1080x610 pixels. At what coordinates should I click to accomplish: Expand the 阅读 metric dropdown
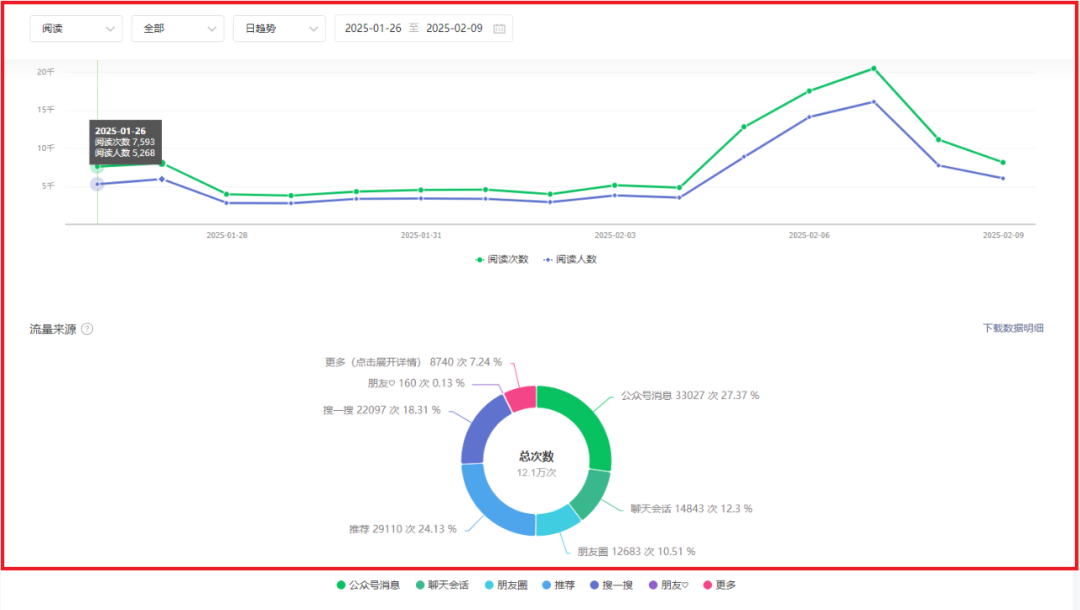click(x=77, y=29)
